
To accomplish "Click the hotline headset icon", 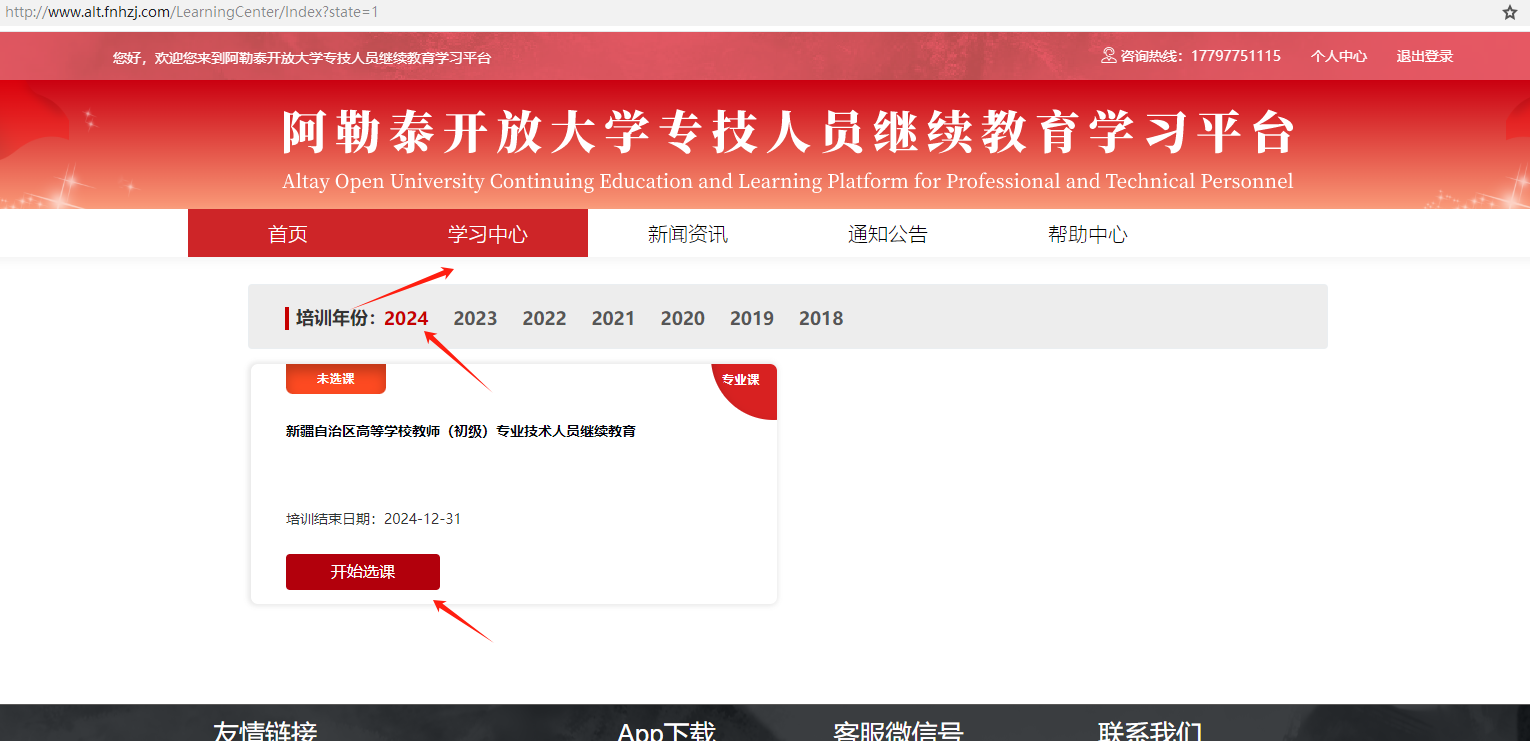I will (x=1108, y=56).
